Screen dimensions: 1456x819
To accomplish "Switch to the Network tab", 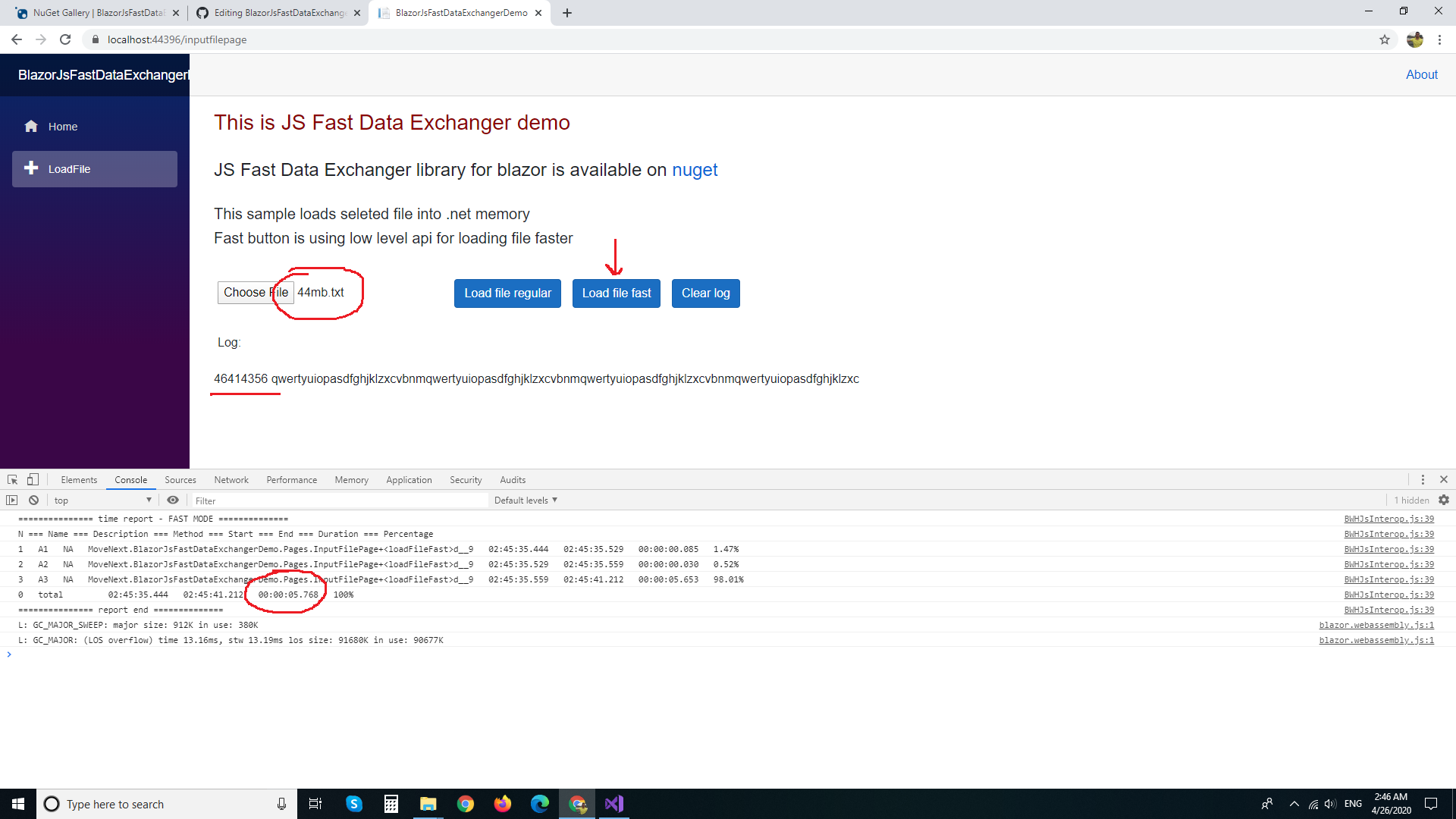I will click(x=231, y=480).
